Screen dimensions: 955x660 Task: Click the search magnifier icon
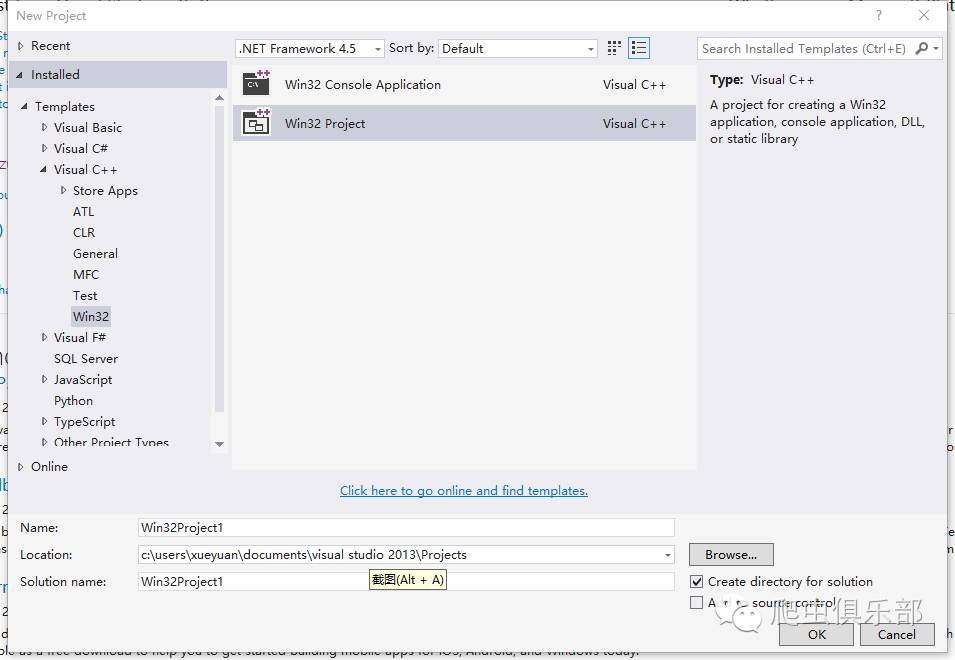point(922,48)
